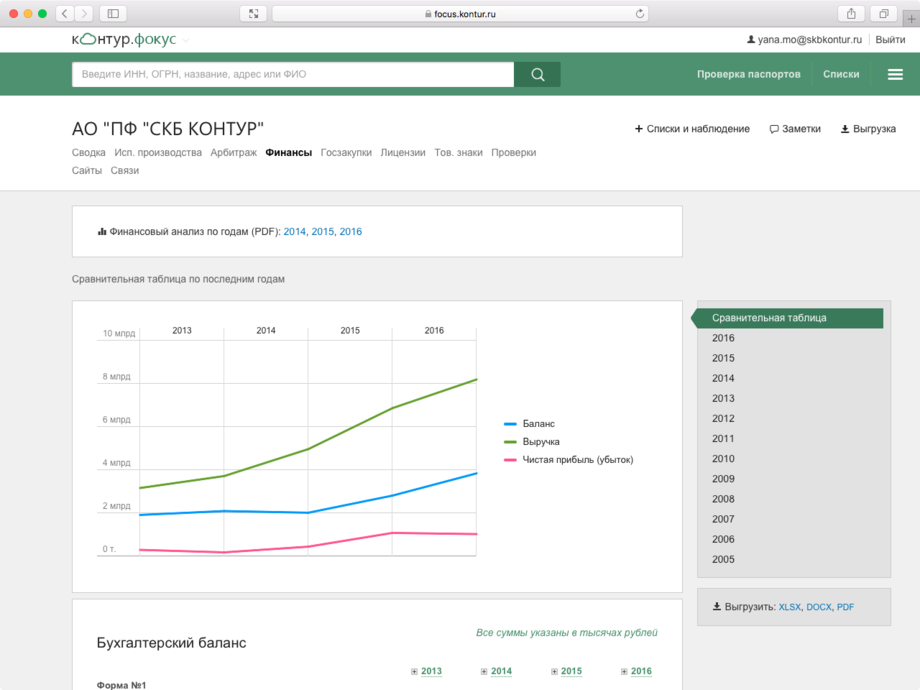Click the search magnifier button
The image size is (920, 690).
click(x=537, y=75)
